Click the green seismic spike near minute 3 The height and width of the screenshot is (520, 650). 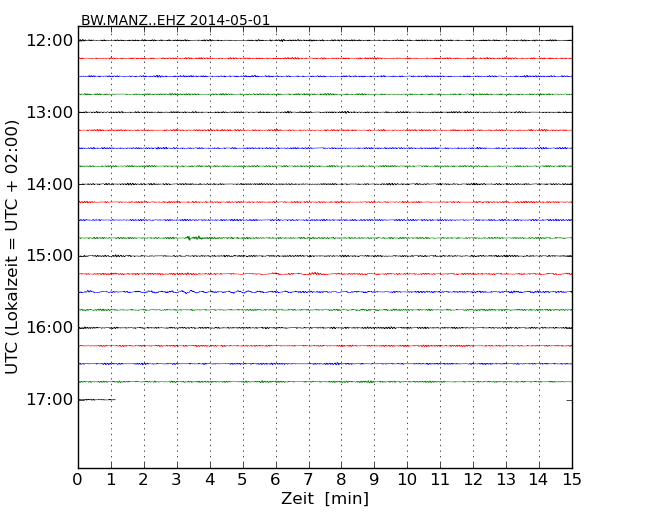pyautogui.click(x=194, y=238)
